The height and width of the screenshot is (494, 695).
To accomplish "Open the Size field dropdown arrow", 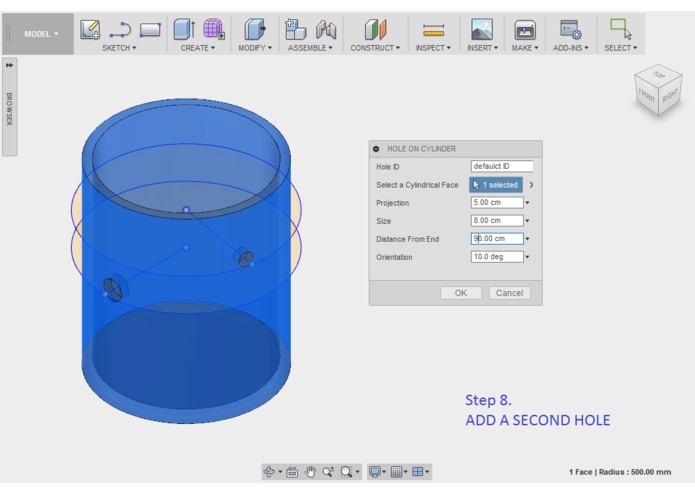I will [x=527, y=221].
